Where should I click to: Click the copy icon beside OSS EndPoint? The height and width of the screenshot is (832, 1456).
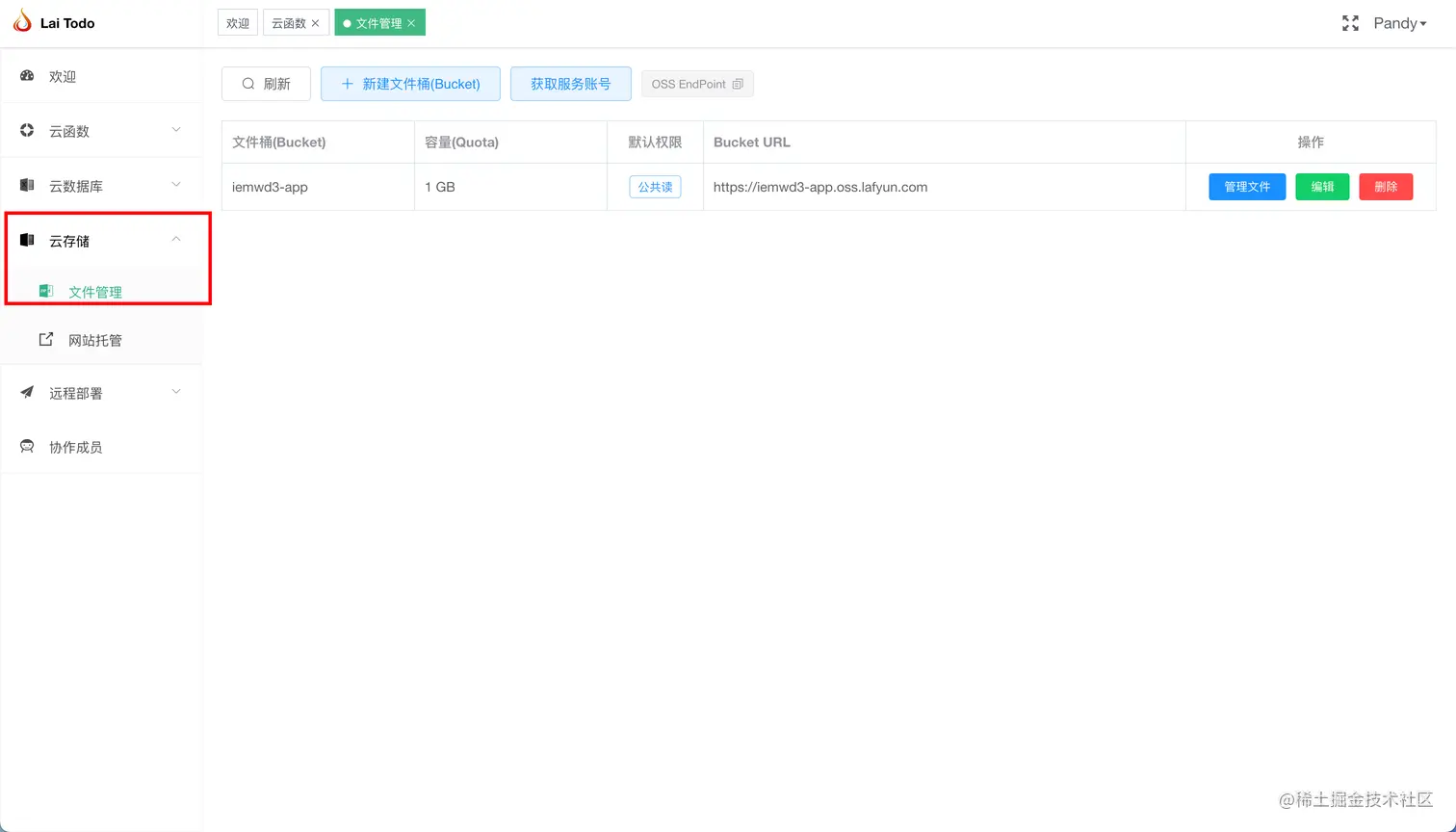tap(738, 85)
